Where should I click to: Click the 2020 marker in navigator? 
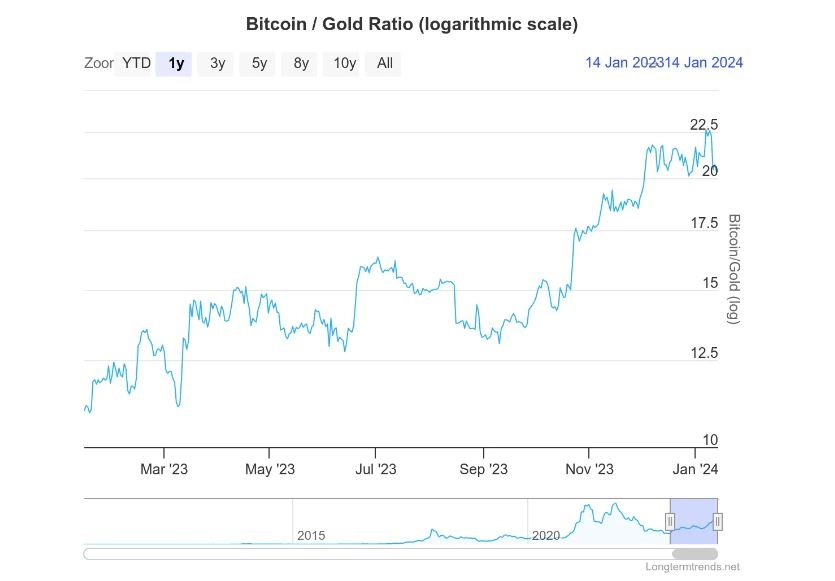tap(546, 536)
